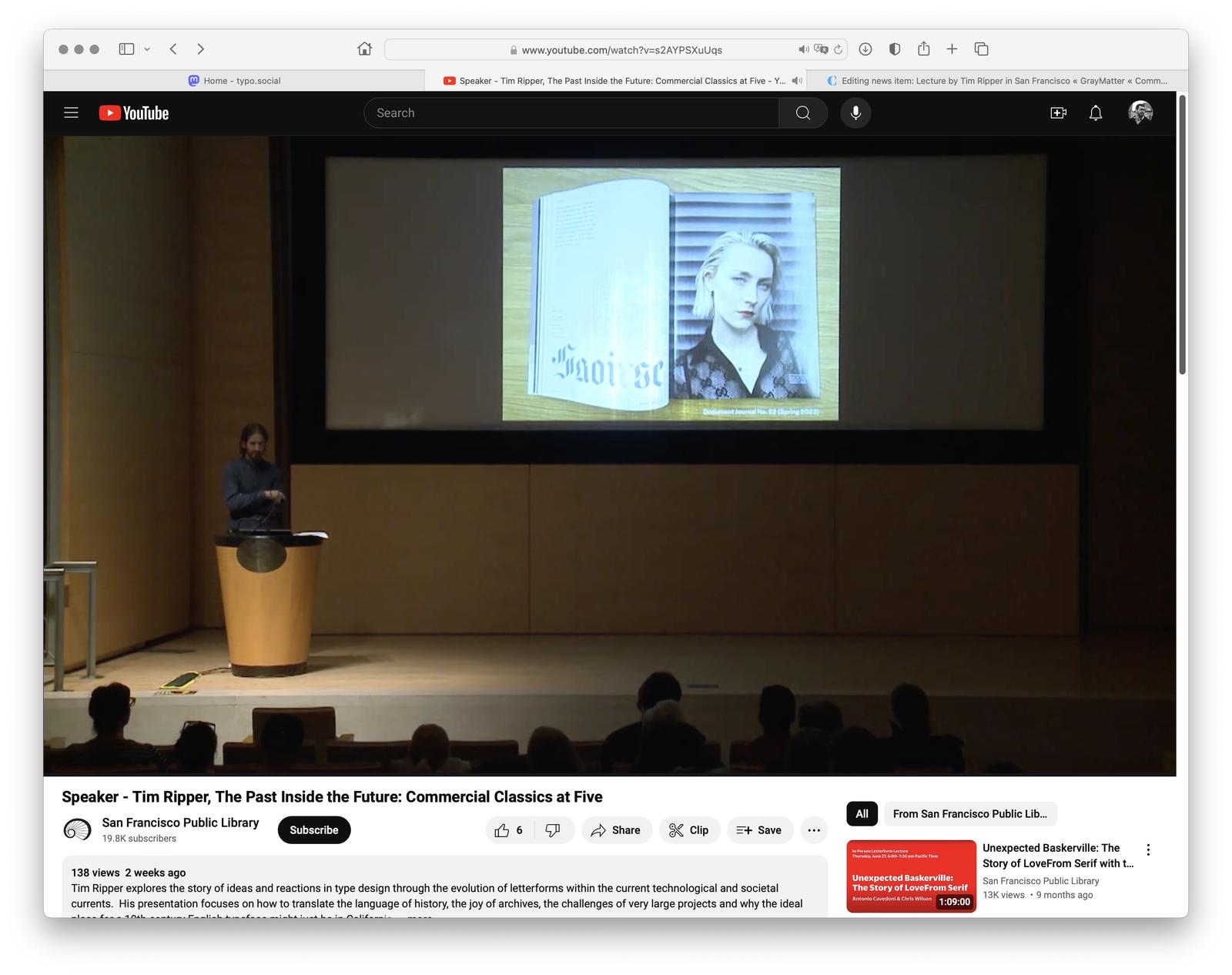Open the privacy report shield icon

[x=895, y=49]
